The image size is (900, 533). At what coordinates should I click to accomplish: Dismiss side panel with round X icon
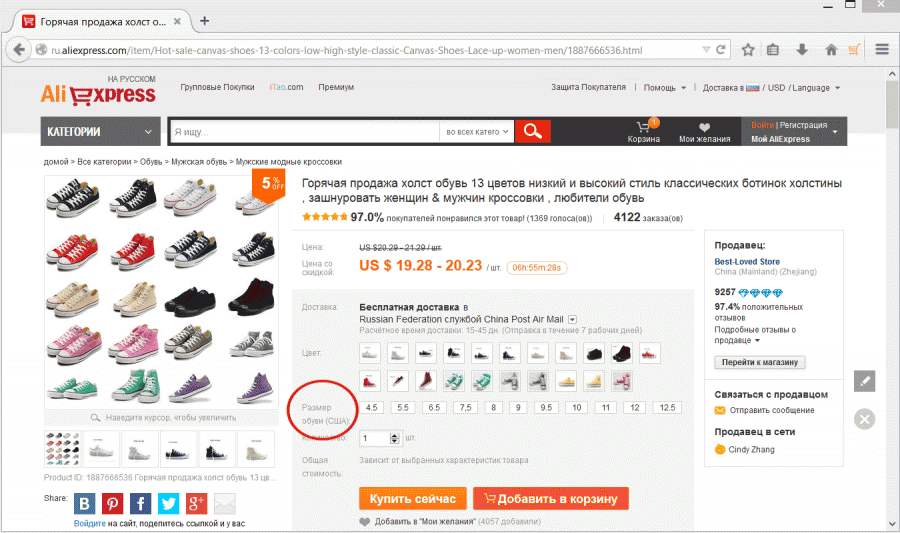[864, 419]
